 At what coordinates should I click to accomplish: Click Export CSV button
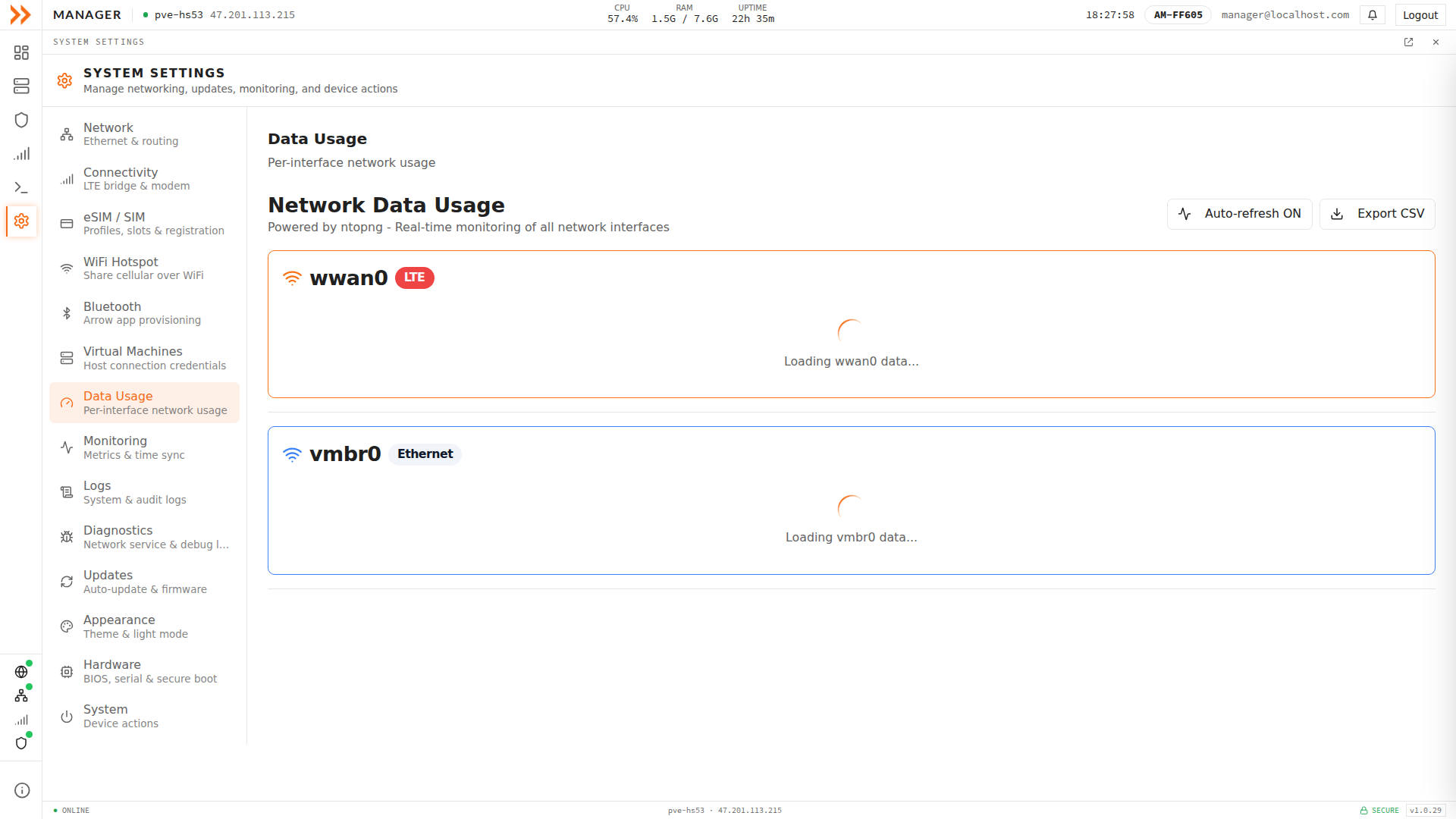pyautogui.click(x=1377, y=214)
